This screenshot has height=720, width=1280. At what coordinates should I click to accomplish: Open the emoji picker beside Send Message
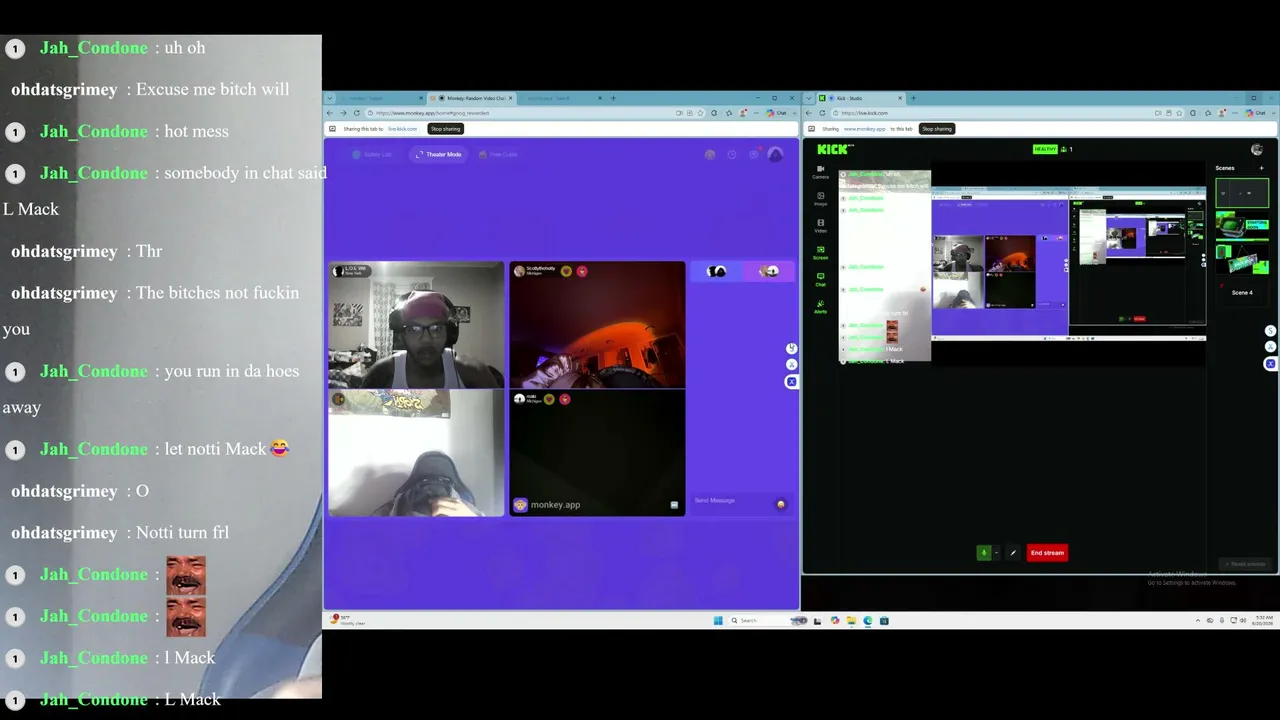781,504
